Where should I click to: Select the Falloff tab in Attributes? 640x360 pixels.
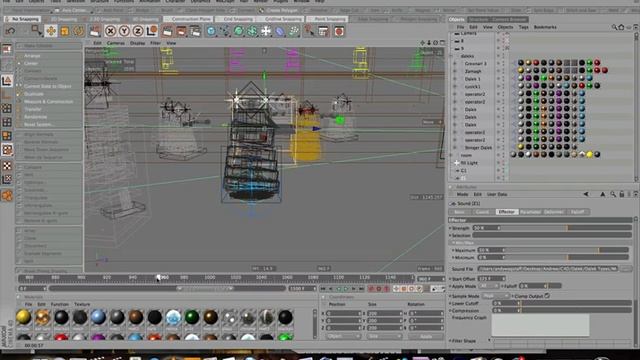(577, 212)
